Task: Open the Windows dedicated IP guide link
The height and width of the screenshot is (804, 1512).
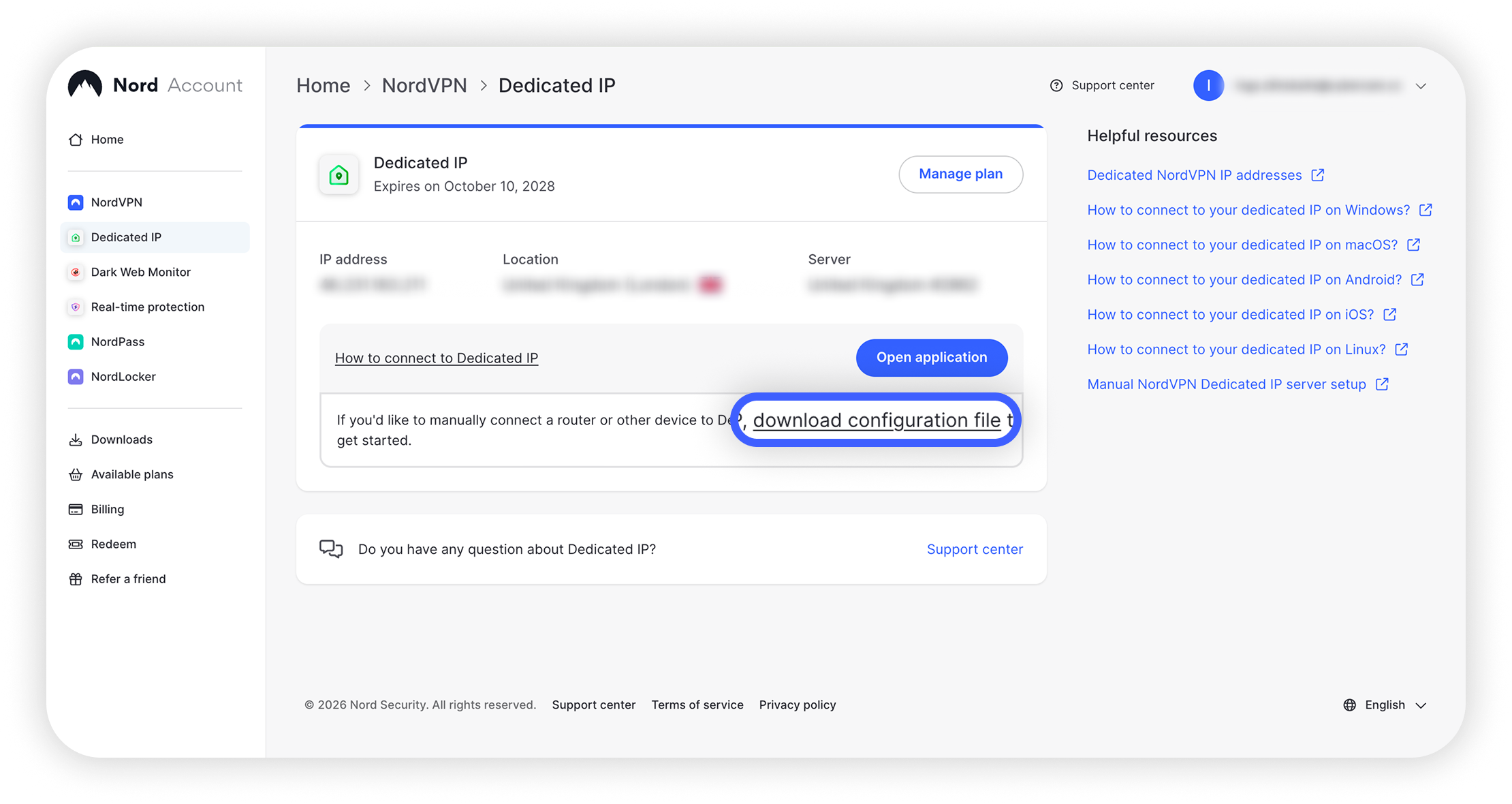Action: click(1260, 210)
